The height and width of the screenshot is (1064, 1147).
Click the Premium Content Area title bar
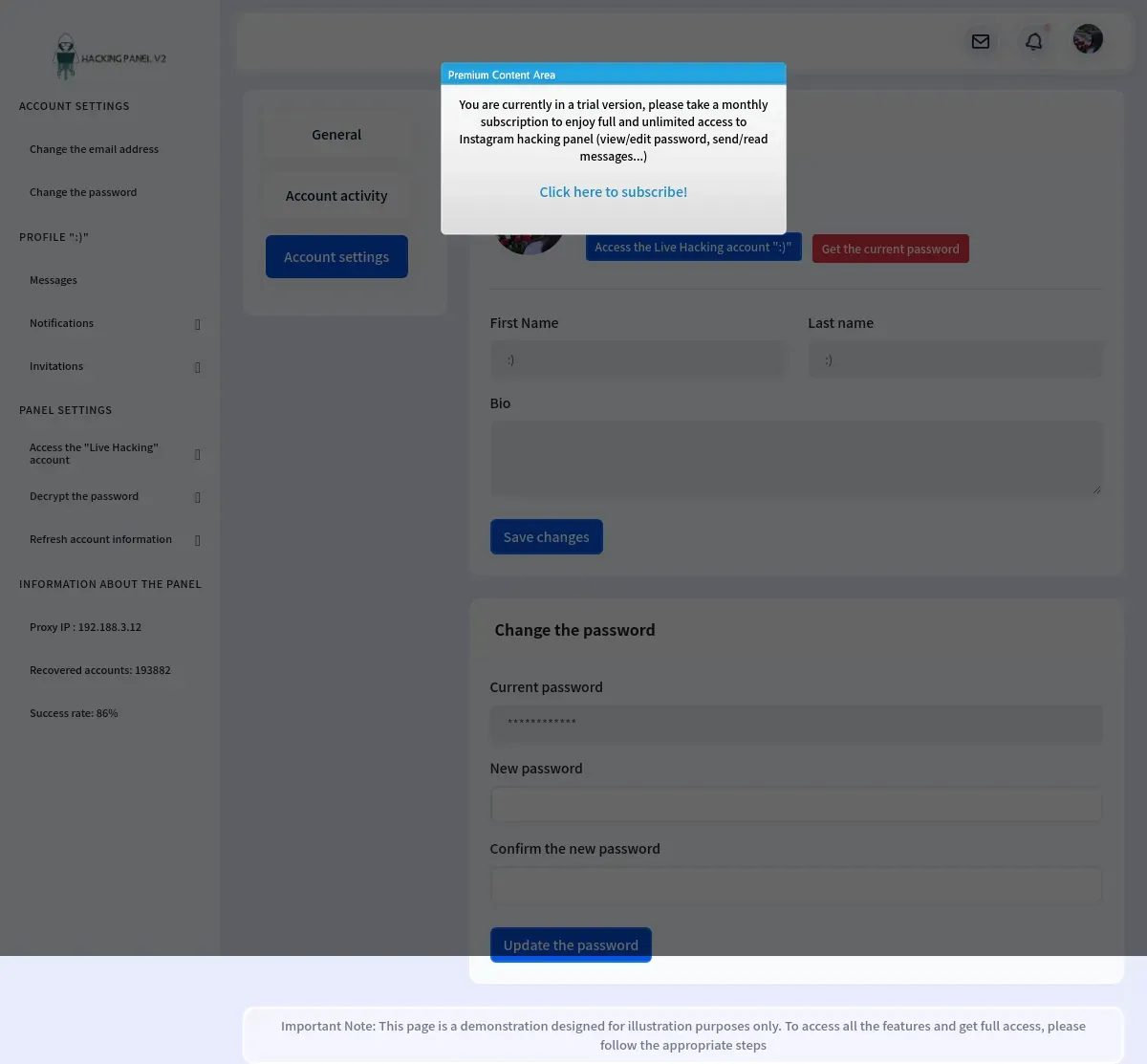pos(613,75)
